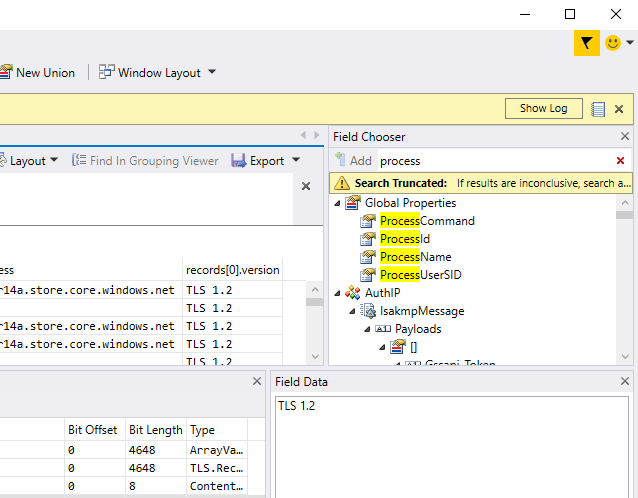Close the filter panel under the Layout toolbar
This screenshot has width=638, height=498.
pyautogui.click(x=306, y=186)
